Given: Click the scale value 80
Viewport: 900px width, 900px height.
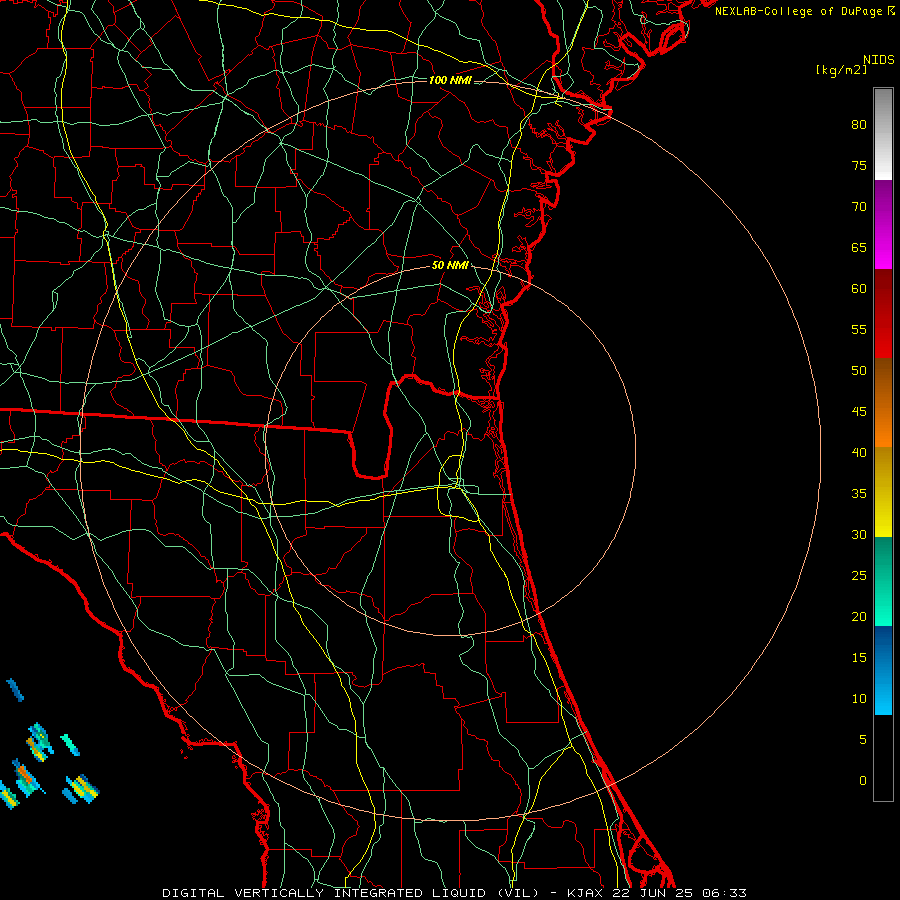Looking at the screenshot, I should [x=859, y=125].
